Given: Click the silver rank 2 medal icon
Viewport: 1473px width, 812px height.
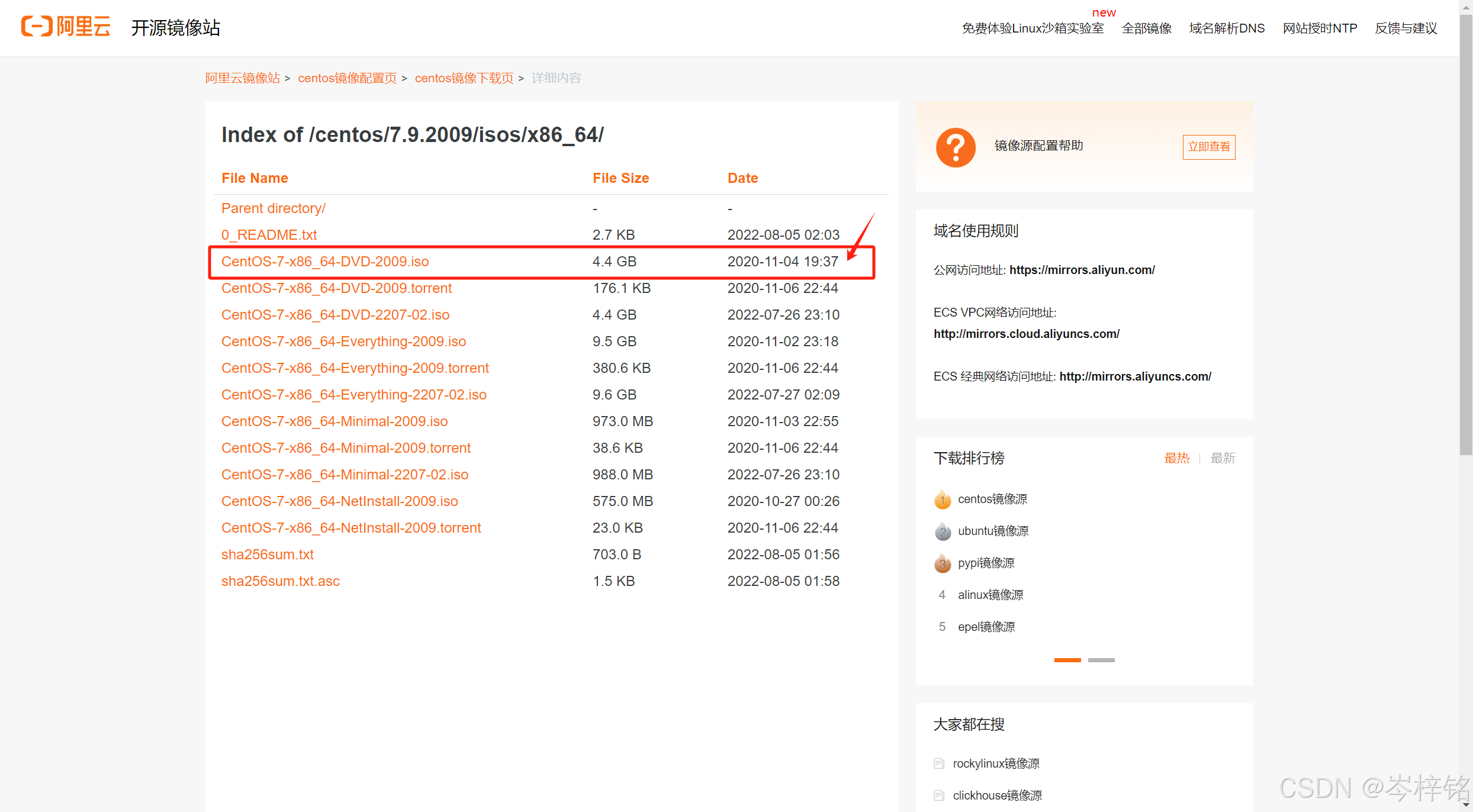Looking at the screenshot, I should coord(943,531).
